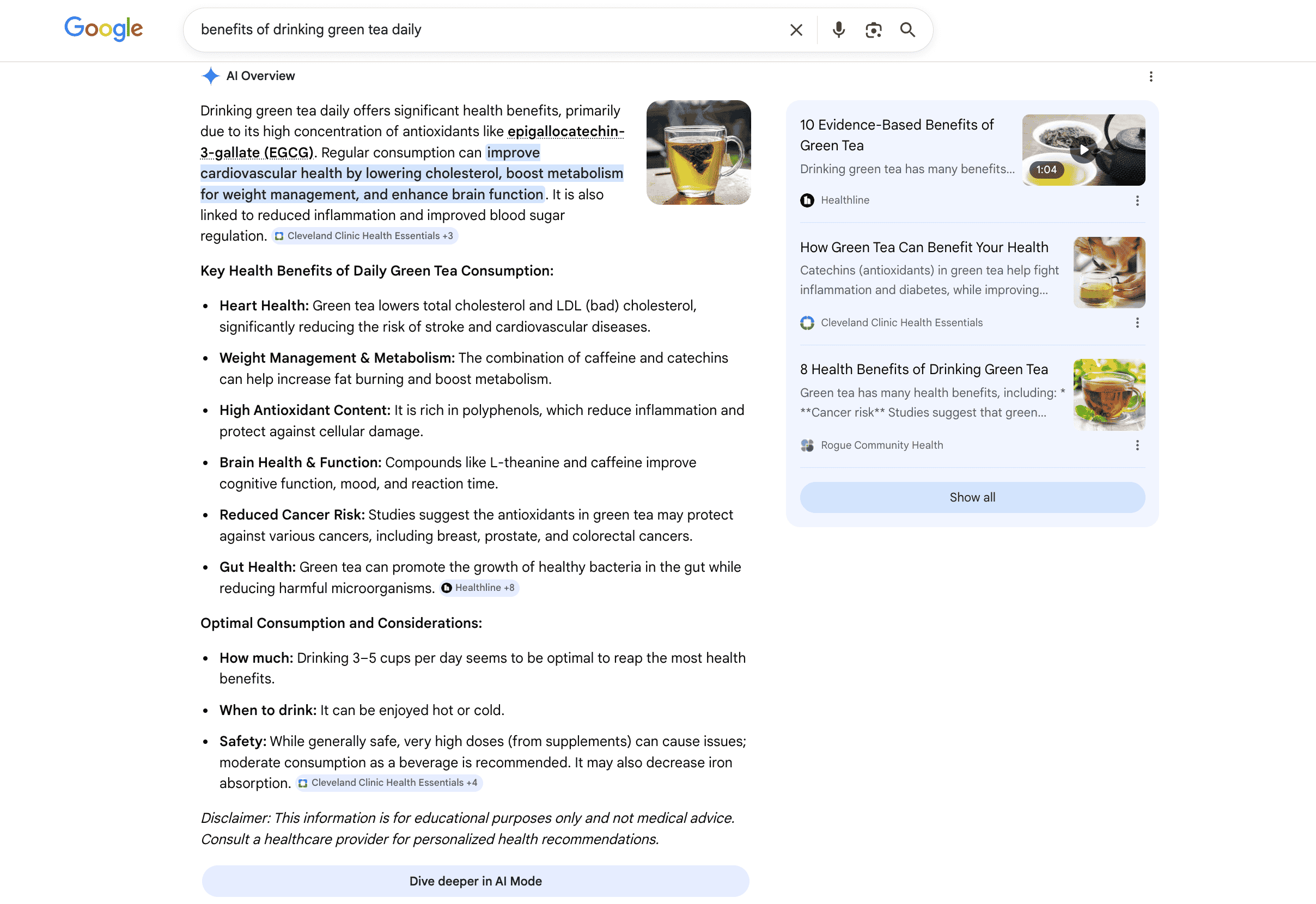Open Cleveland Clinic card tea pouring thumbnail
The image size is (1316, 904).
click(1108, 272)
